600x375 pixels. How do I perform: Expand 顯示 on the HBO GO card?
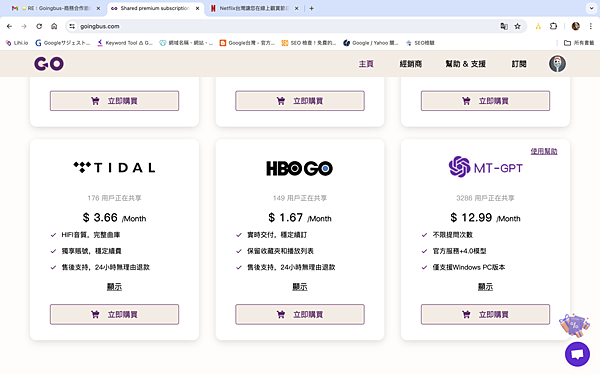(300, 286)
